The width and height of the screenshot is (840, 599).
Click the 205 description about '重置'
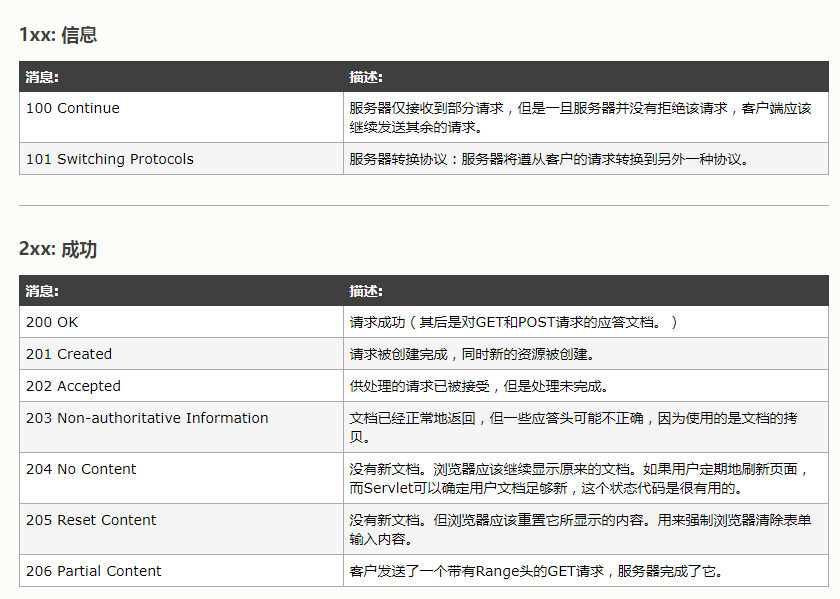(x=586, y=529)
